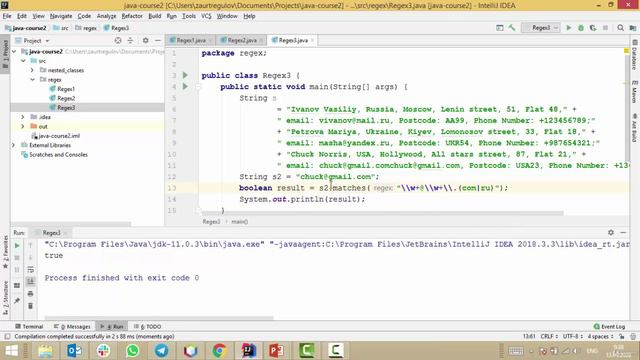The image size is (640, 360).
Task: Hide the Project panel with minus icon
Action: [158, 40]
